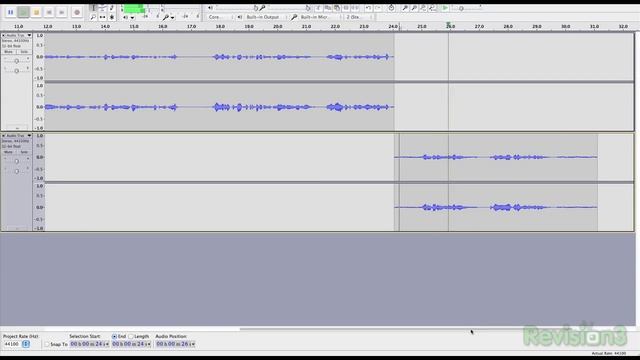Select the Zoom magnifier tool

[93, 17]
